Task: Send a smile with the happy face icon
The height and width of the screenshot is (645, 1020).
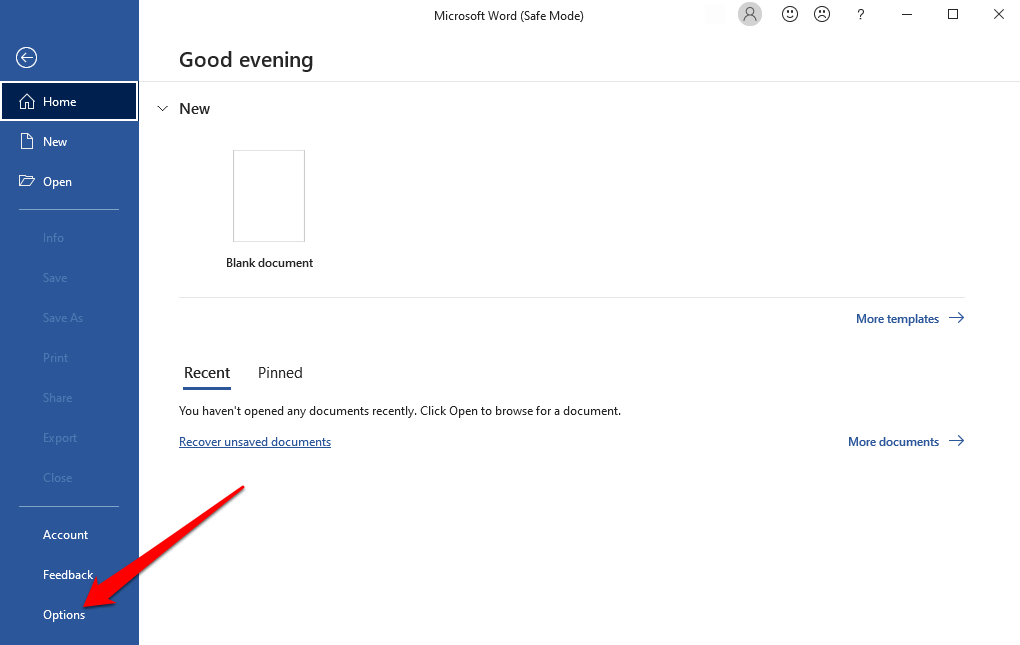Action: 790,15
